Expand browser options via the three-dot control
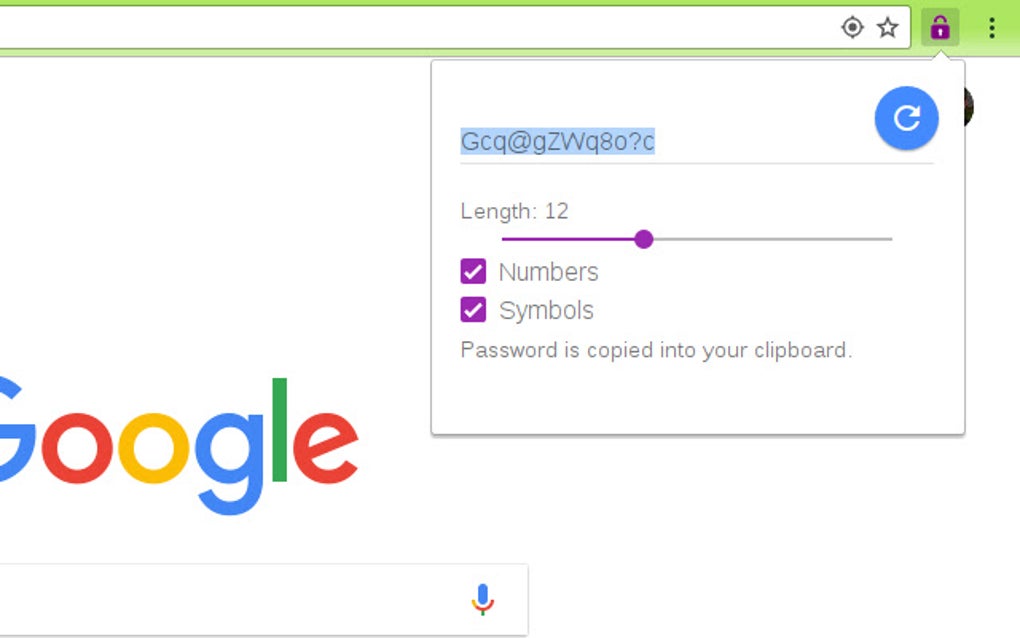The height and width of the screenshot is (638, 1020). pos(990,27)
